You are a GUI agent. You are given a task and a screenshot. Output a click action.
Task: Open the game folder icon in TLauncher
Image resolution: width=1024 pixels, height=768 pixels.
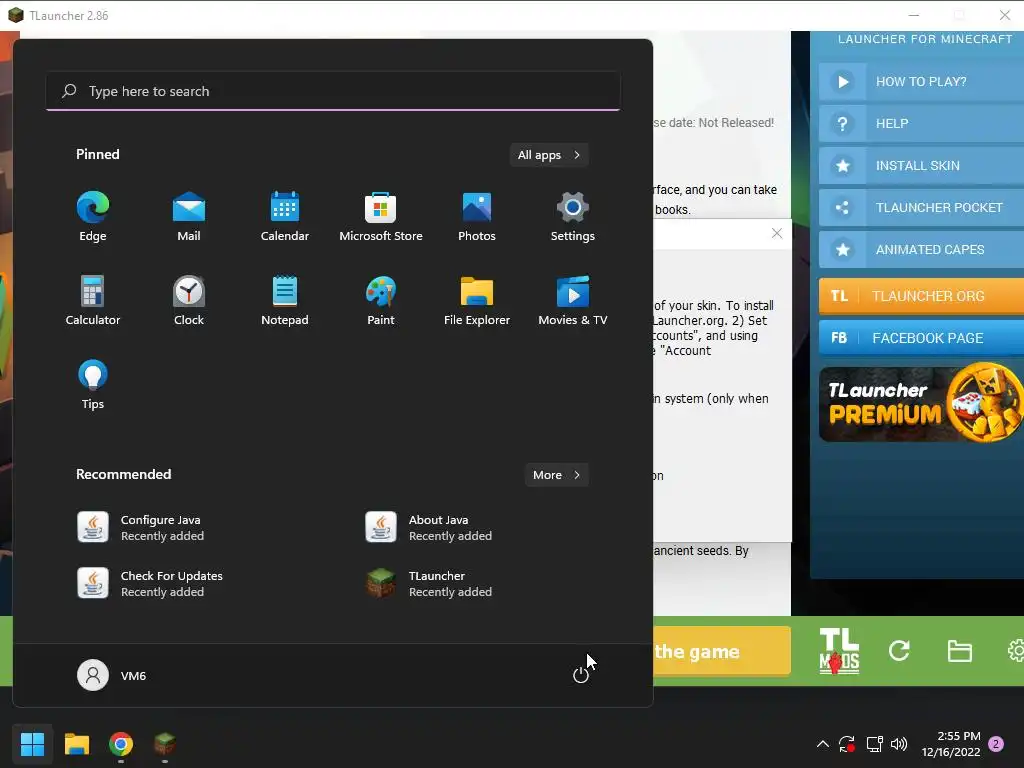959,650
